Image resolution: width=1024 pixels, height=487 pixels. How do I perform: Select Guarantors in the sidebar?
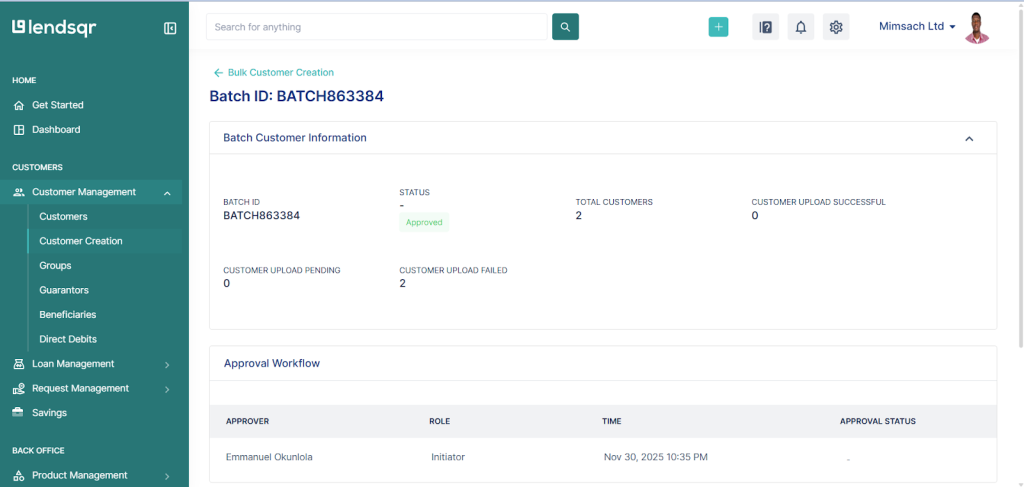click(x=64, y=290)
